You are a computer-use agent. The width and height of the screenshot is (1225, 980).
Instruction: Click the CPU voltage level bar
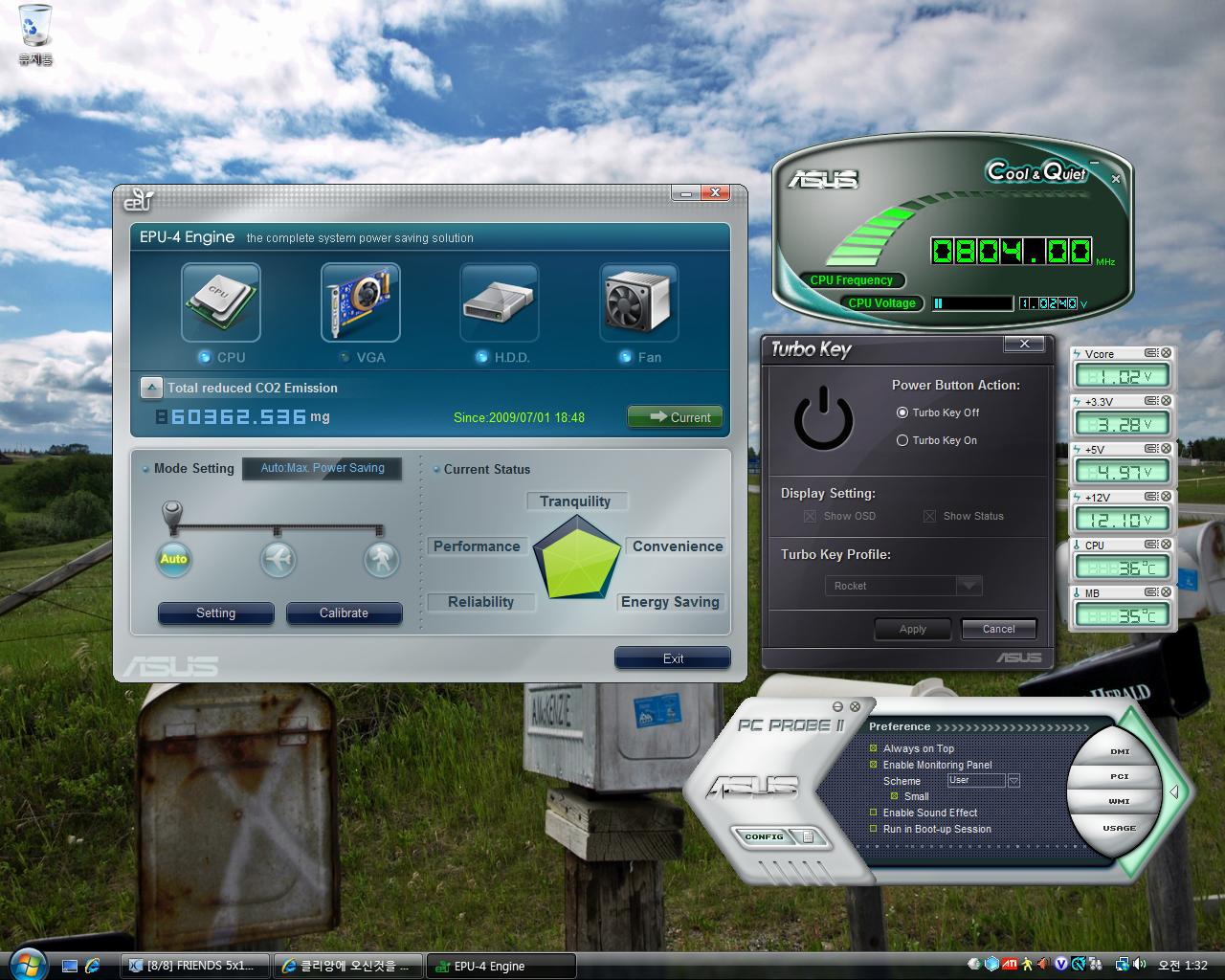coord(972,303)
